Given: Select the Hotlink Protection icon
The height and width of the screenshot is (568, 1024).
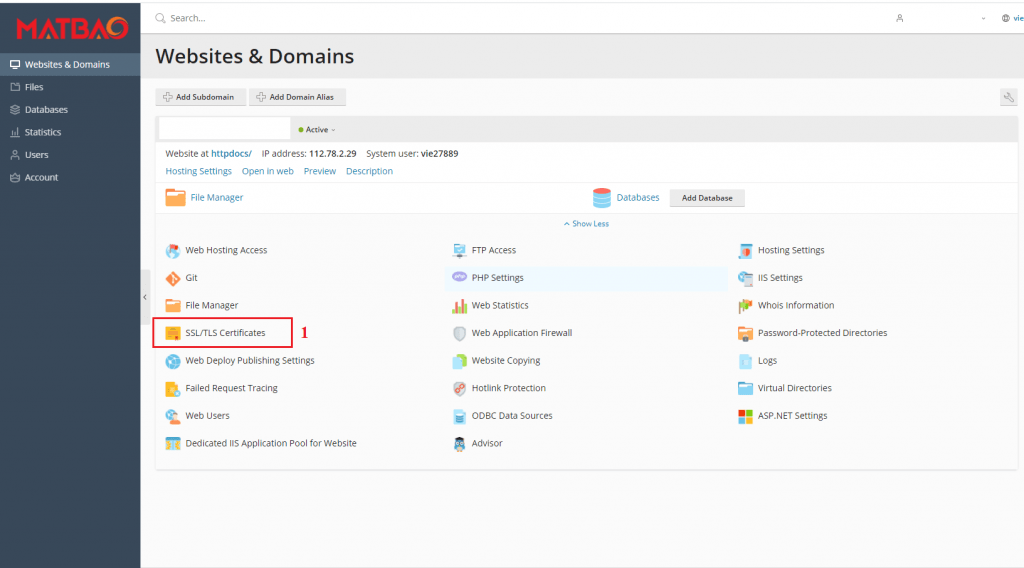Looking at the screenshot, I should tap(460, 388).
